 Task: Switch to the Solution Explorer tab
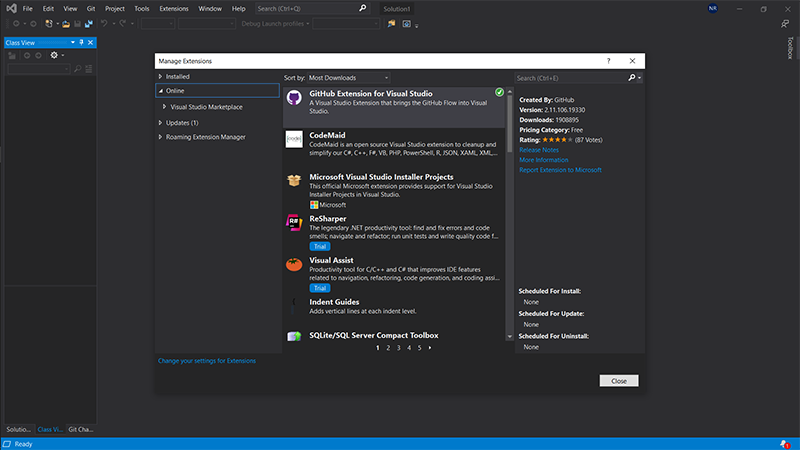click(x=19, y=430)
